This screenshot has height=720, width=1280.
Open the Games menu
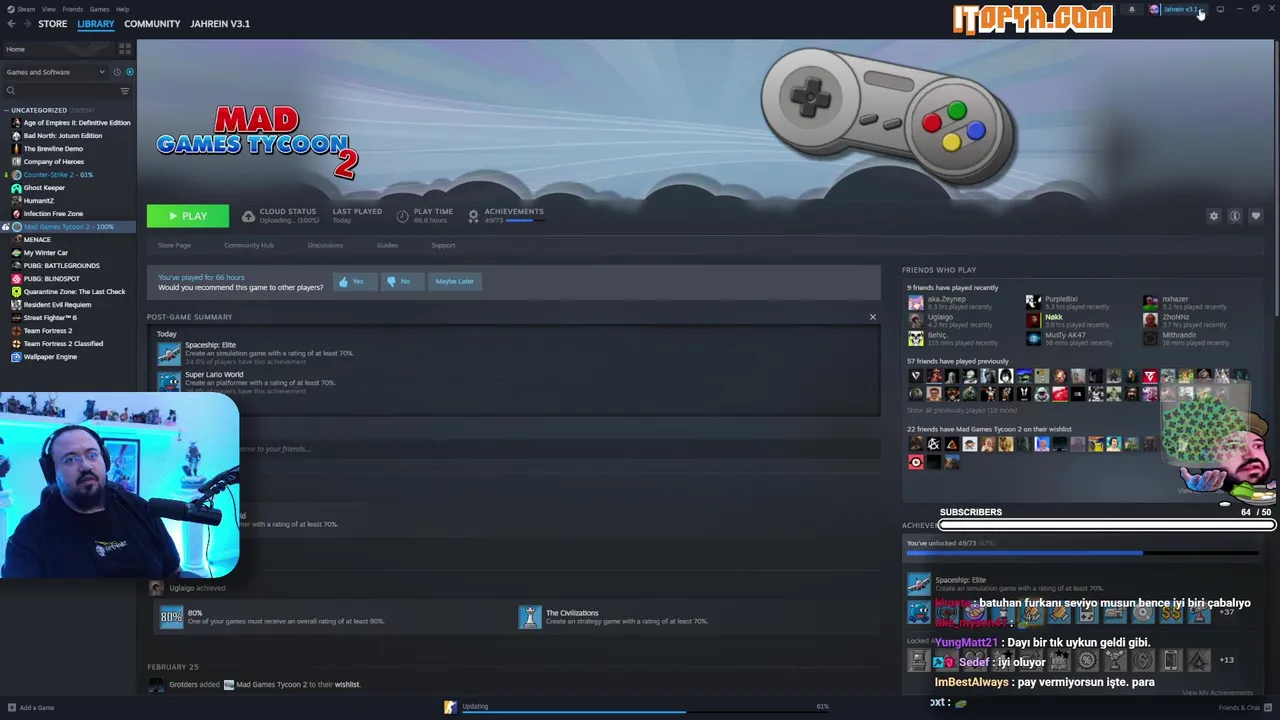[99, 9]
